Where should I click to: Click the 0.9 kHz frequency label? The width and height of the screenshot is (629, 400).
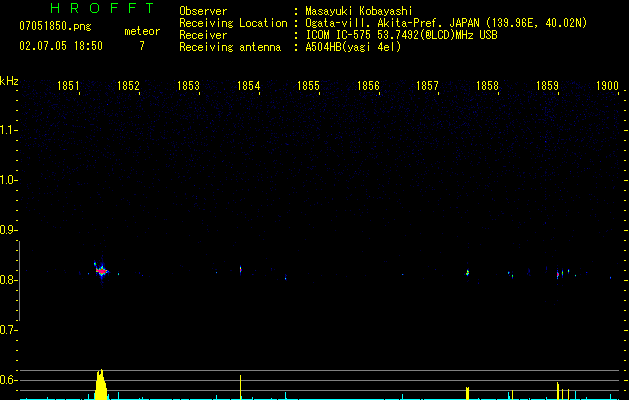pyautogui.click(x=8, y=230)
